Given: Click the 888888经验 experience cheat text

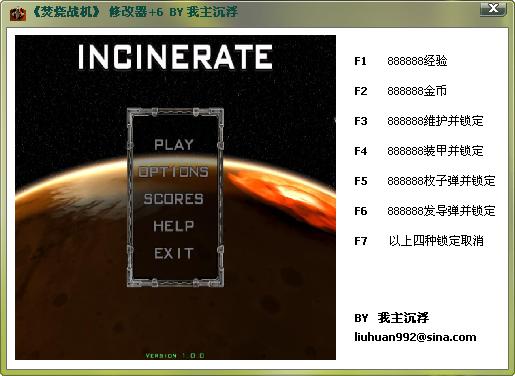Looking at the screenshot, I should tap(417, 61).
